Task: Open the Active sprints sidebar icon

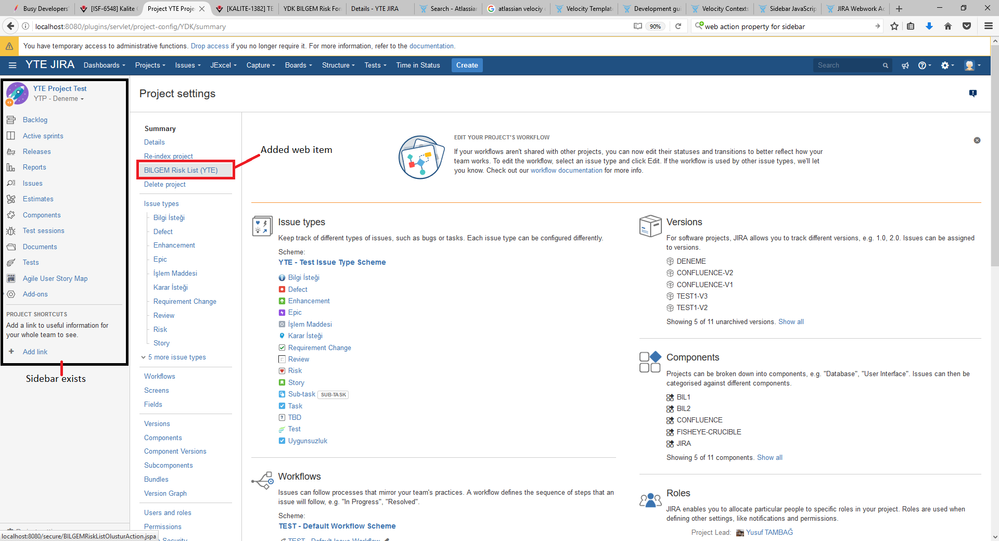Action: click(x=11, y=136)
